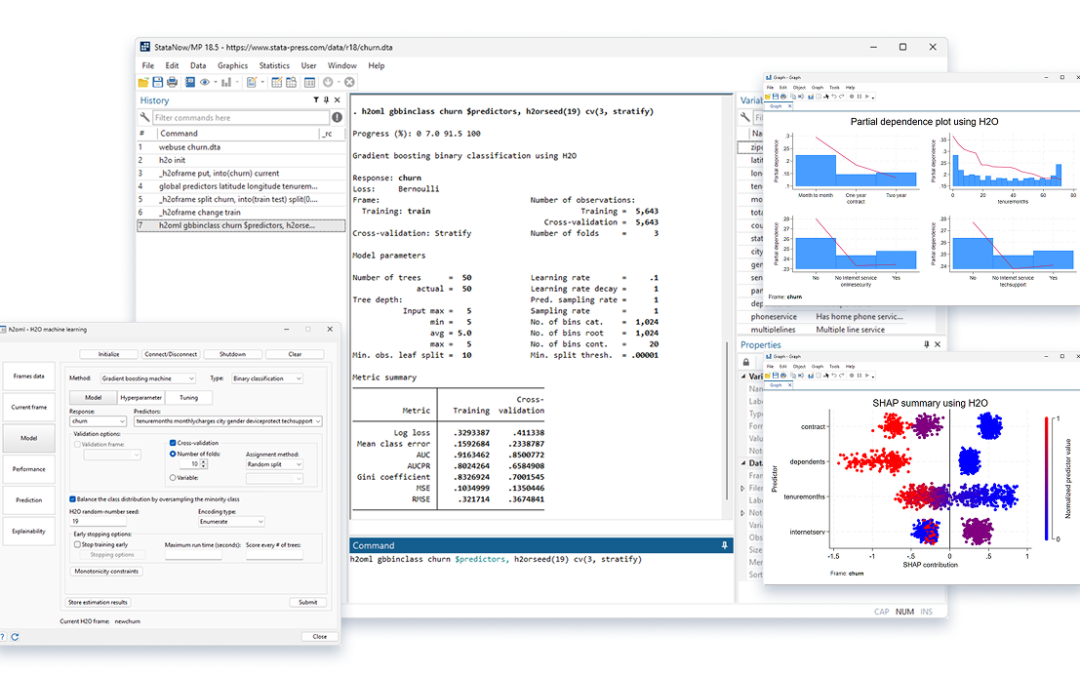Viewport: 1080px width, 675px height.
Task: Click the wrench icon in the Variables panel
Action: [x=745, y=117]
